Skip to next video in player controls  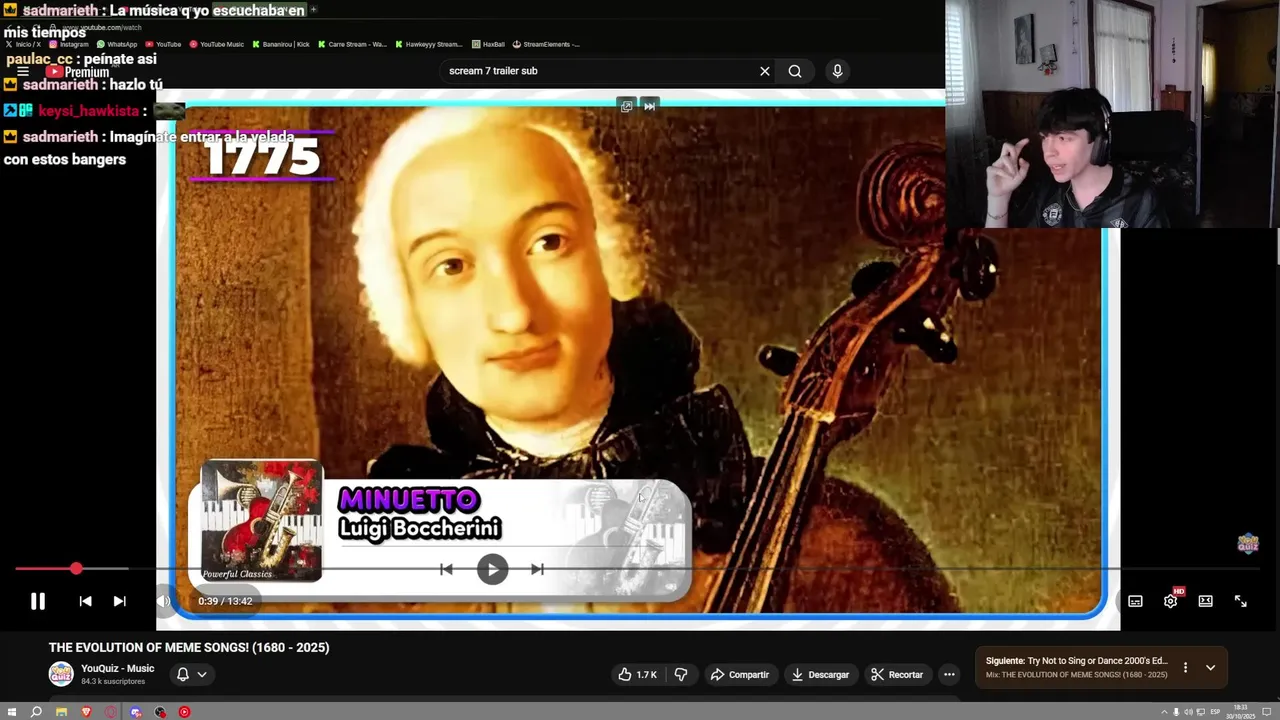[119, 601]
